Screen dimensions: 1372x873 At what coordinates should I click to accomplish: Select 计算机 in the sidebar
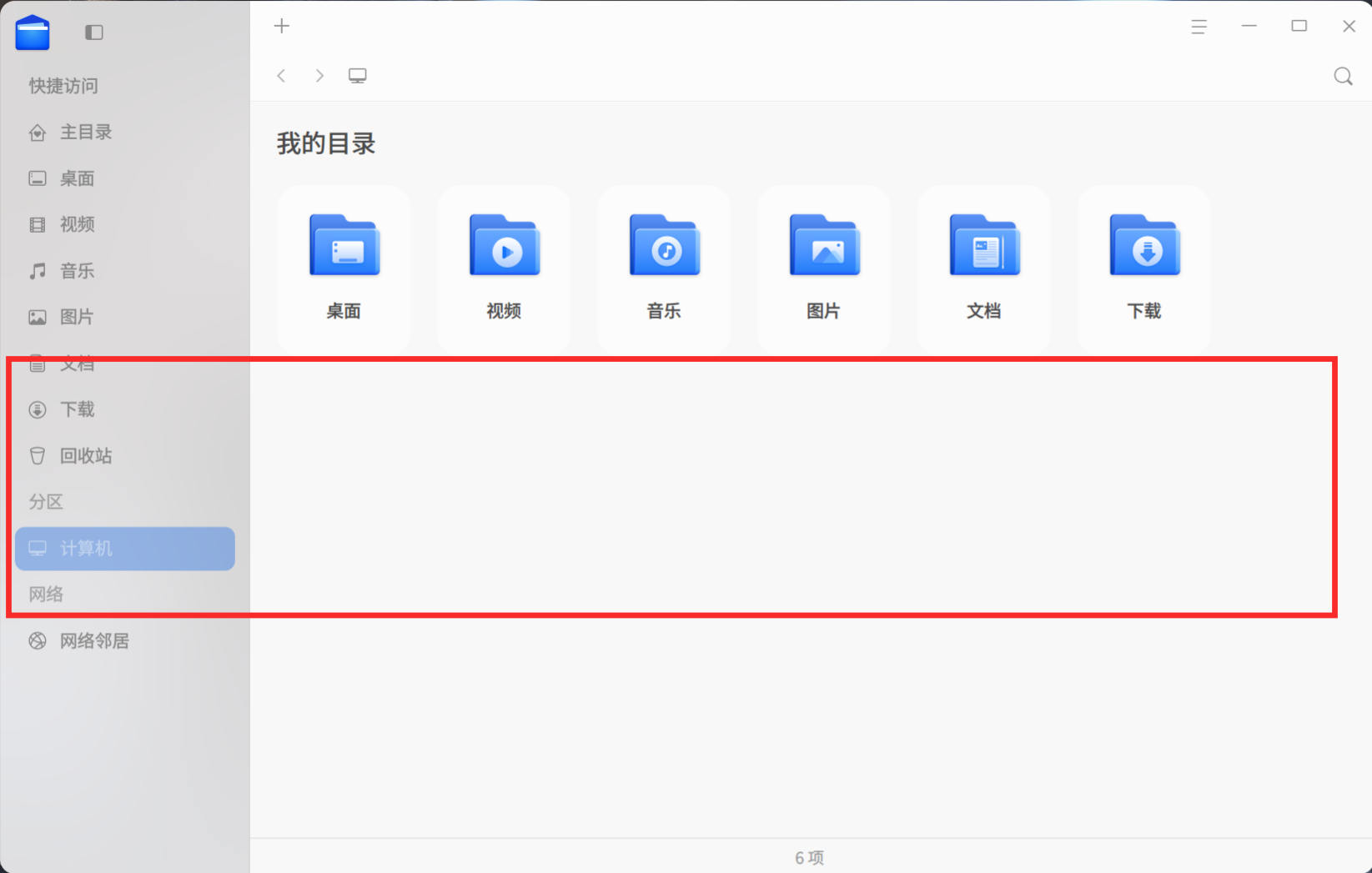tap(125, 549)
